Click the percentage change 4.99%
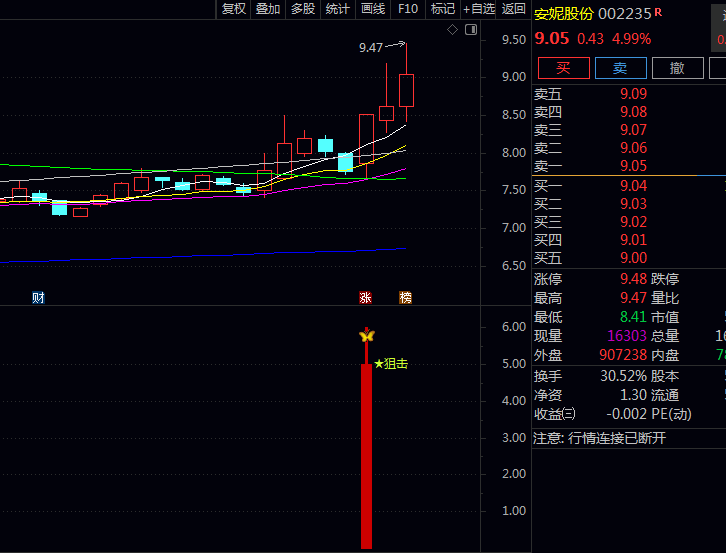This screenshot has height=553, width=726. (x=632, y=39)
